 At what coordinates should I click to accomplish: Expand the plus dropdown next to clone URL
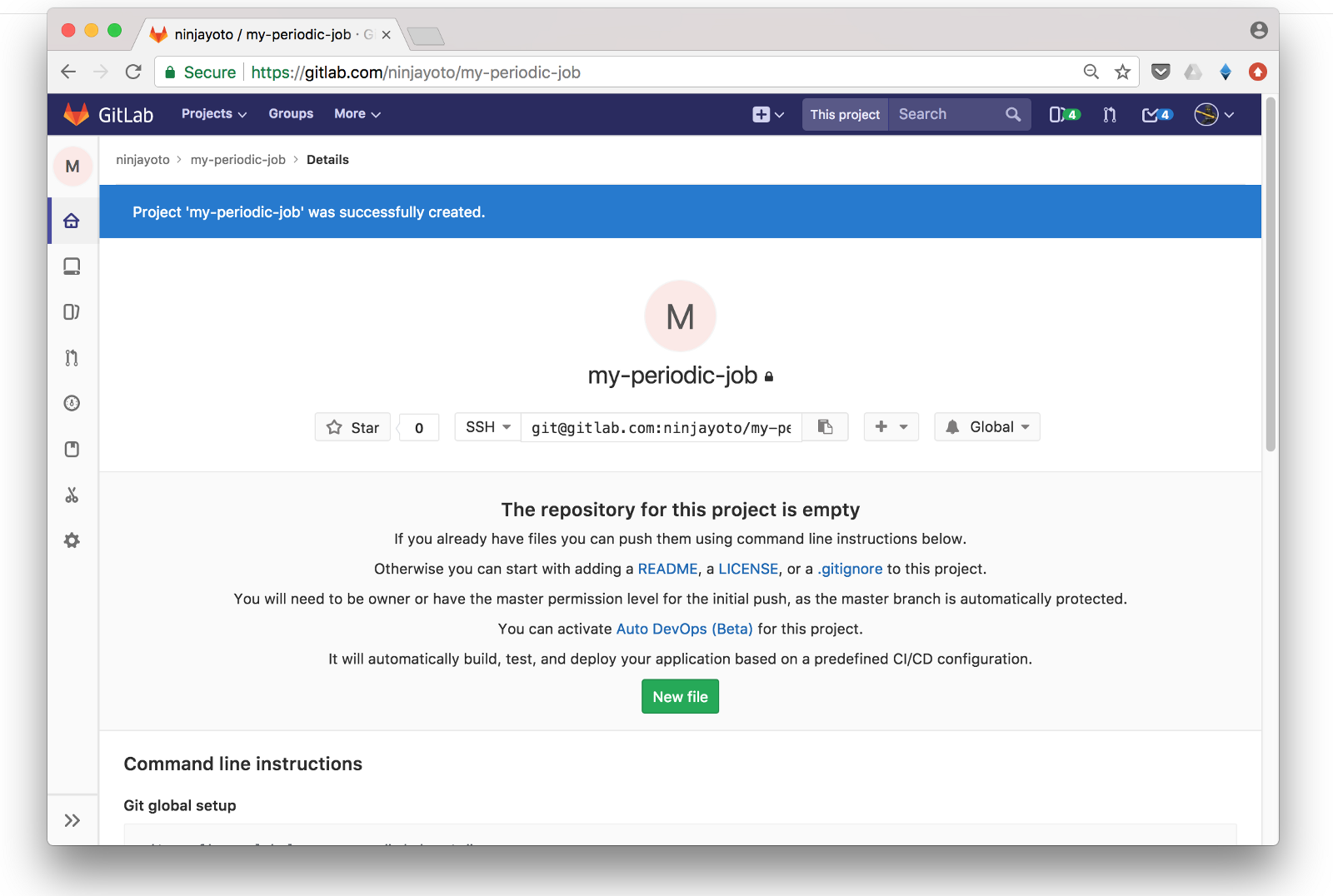(x=891, y=427)
